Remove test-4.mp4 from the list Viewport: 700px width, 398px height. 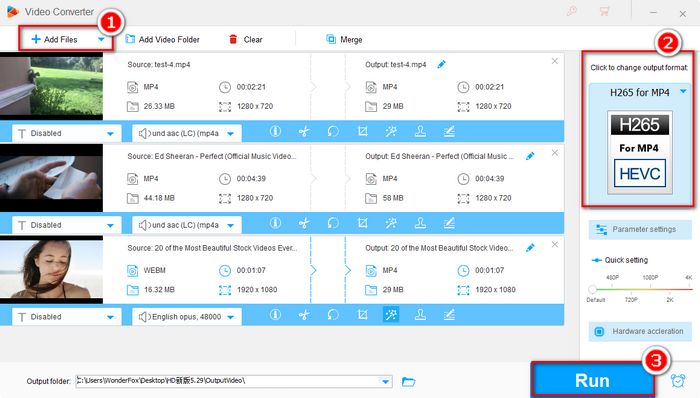tap(554, 61)
